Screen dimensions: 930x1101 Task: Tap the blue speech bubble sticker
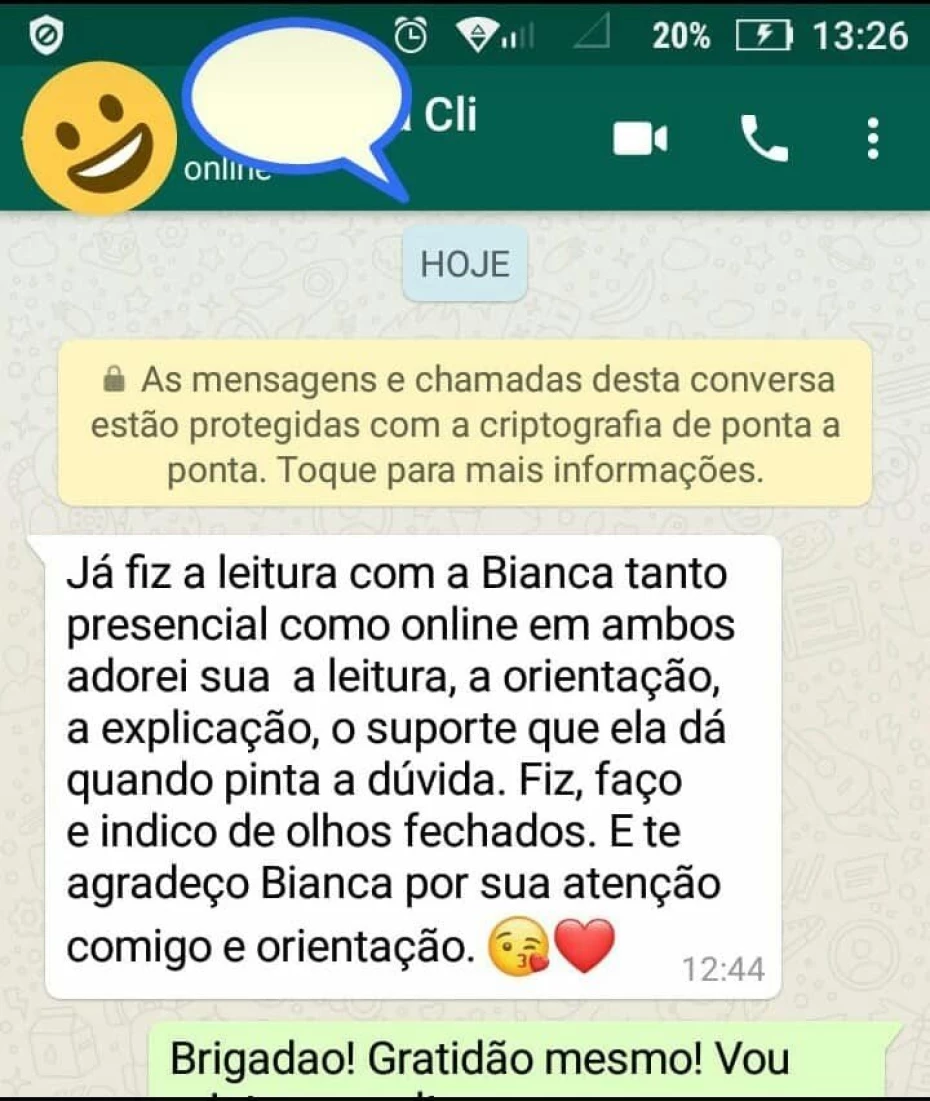coord(299,105)
